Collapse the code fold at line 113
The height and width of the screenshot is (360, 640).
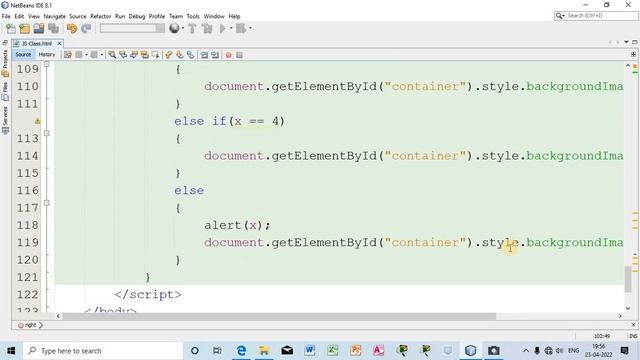coord(47,133)
